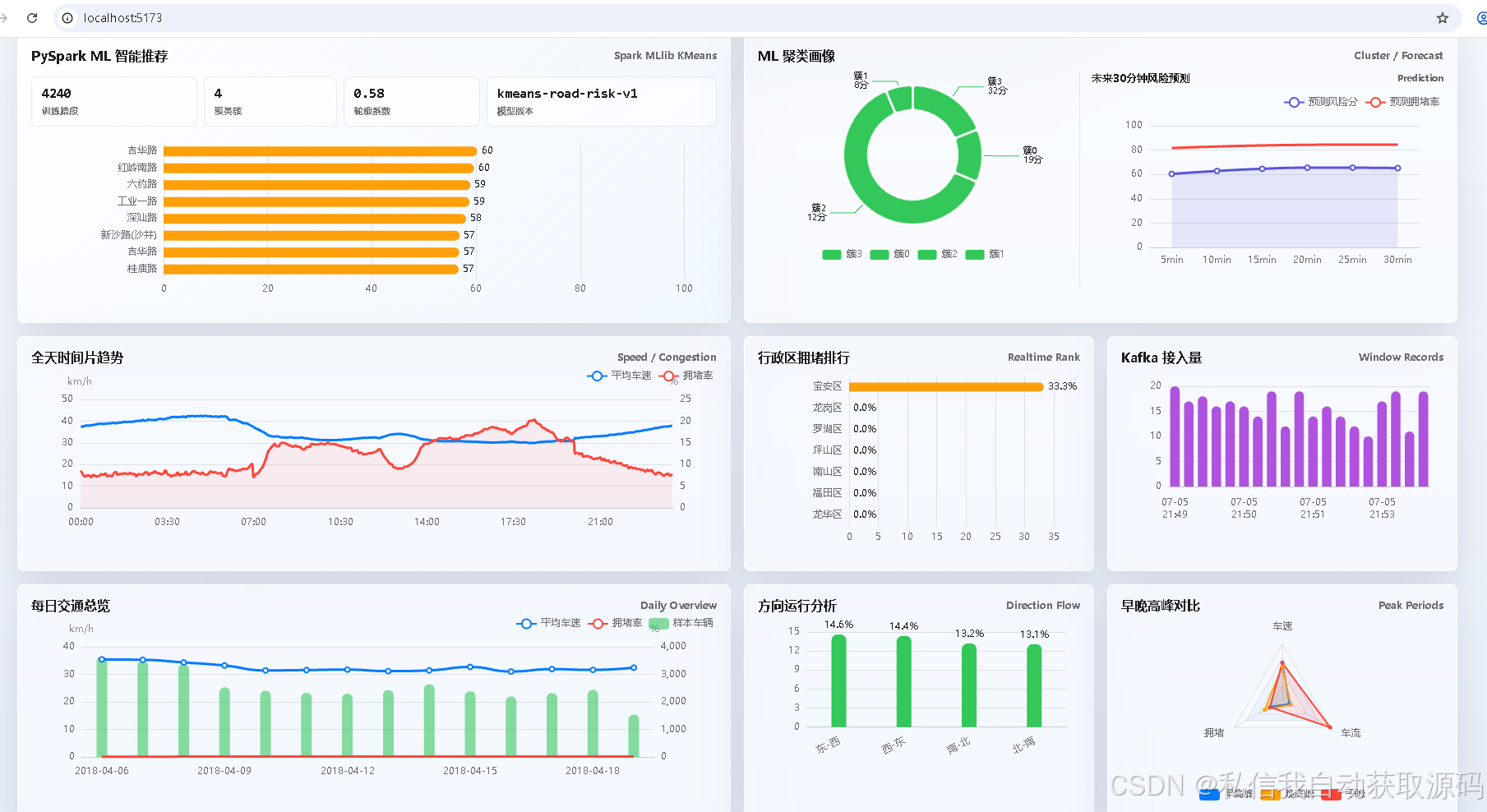Toggle 拥堵率 legend in 每日交通总览
This screenshot has width=1487, height=812.
tap(616, 623)
